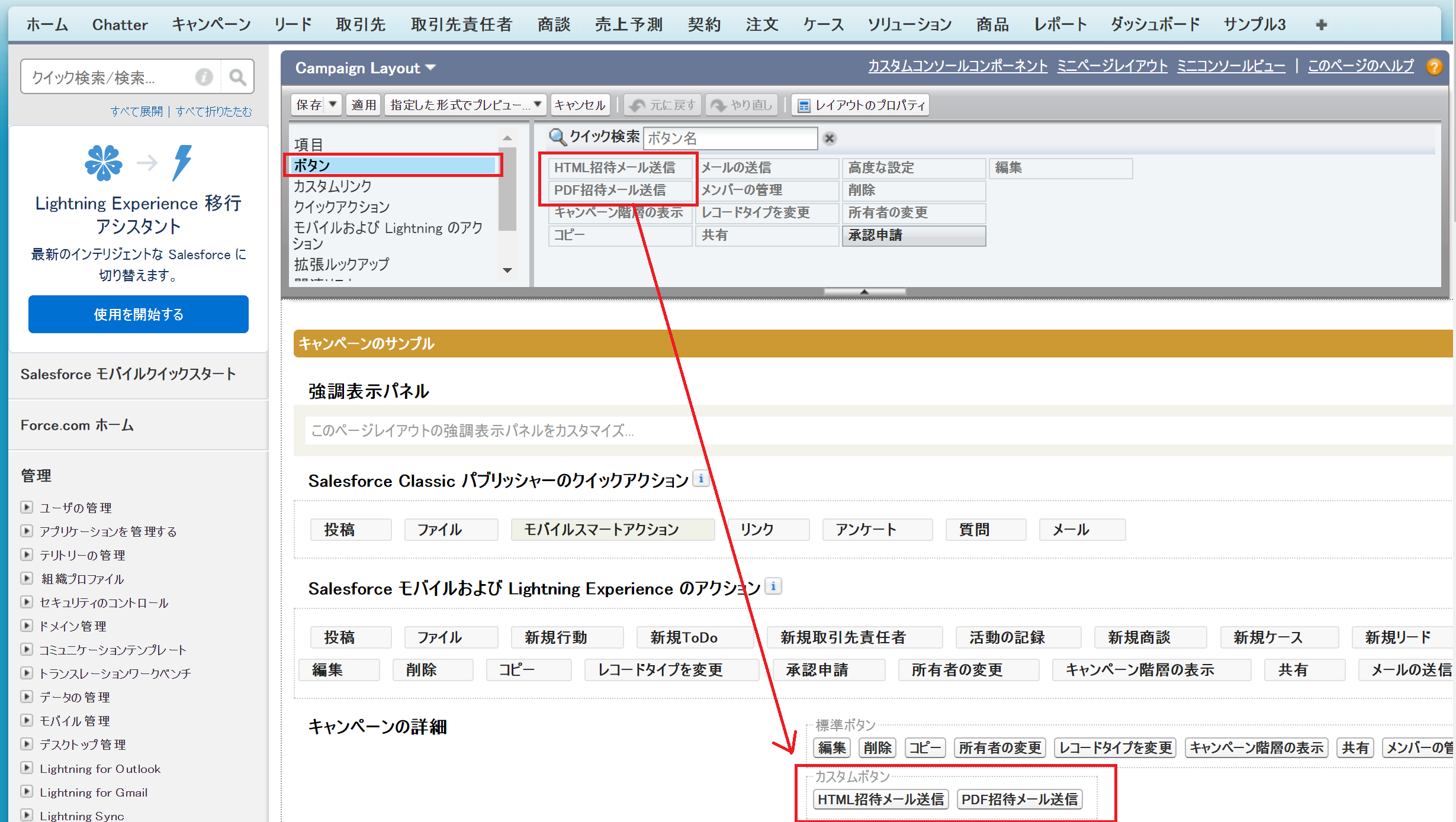The height and width of the screenshot is (822, 1456).
Task: Click the info icon beside Classic publisher actions
Action: (x=701, y=478)
